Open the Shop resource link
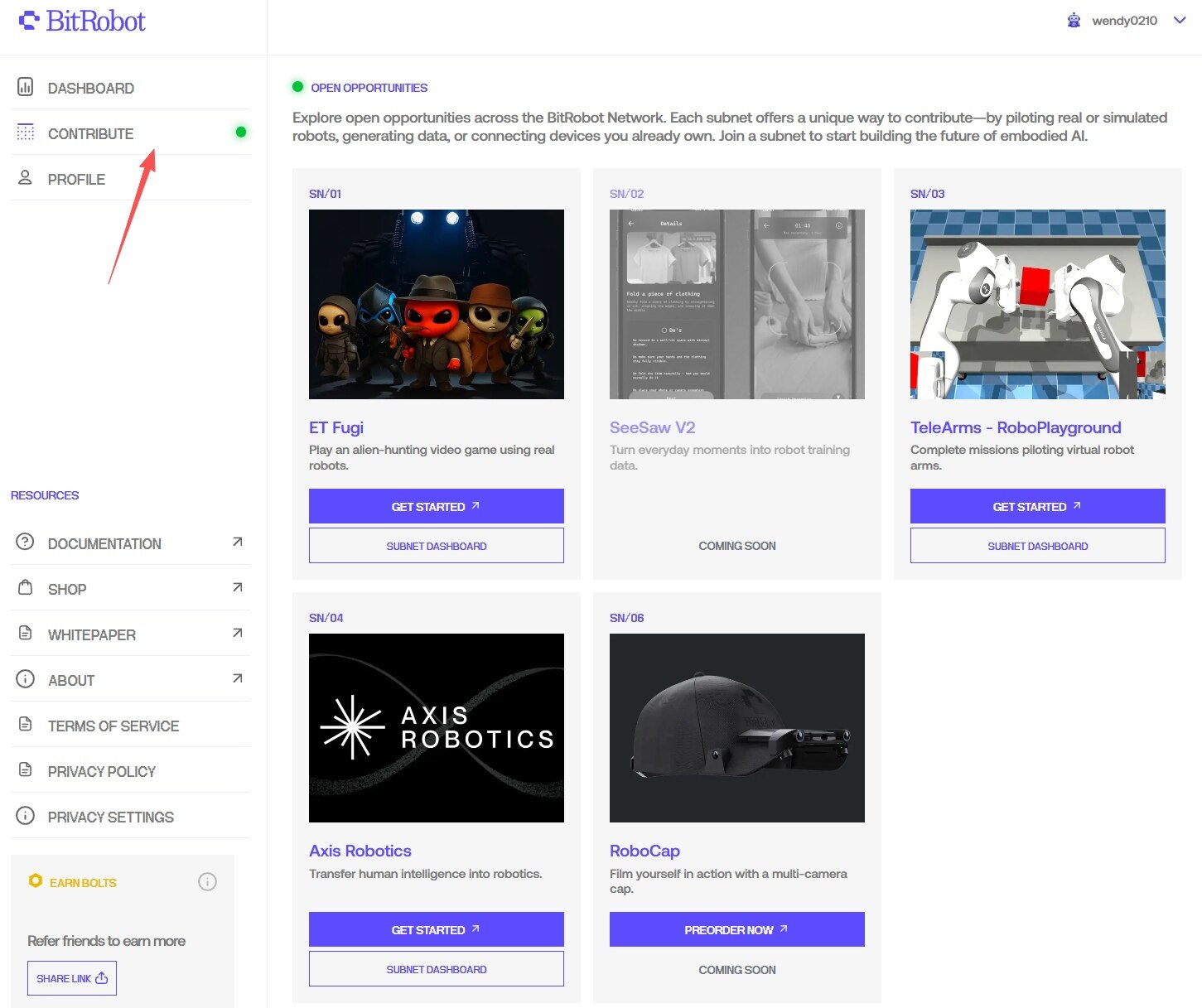The width and height of the screenshot is (1202, 1008). pyautogui.click(x=130, y=589)
